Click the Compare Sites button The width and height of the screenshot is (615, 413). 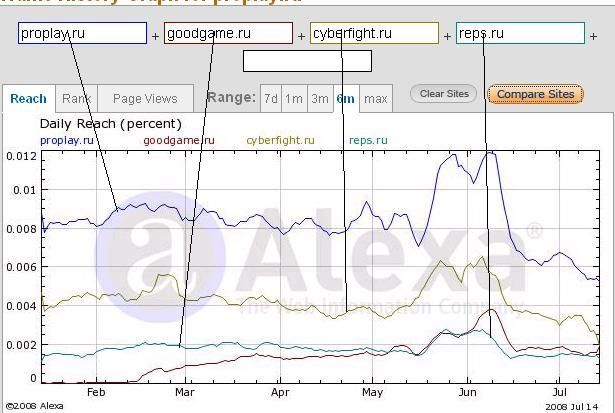click(x=535, y=94)
